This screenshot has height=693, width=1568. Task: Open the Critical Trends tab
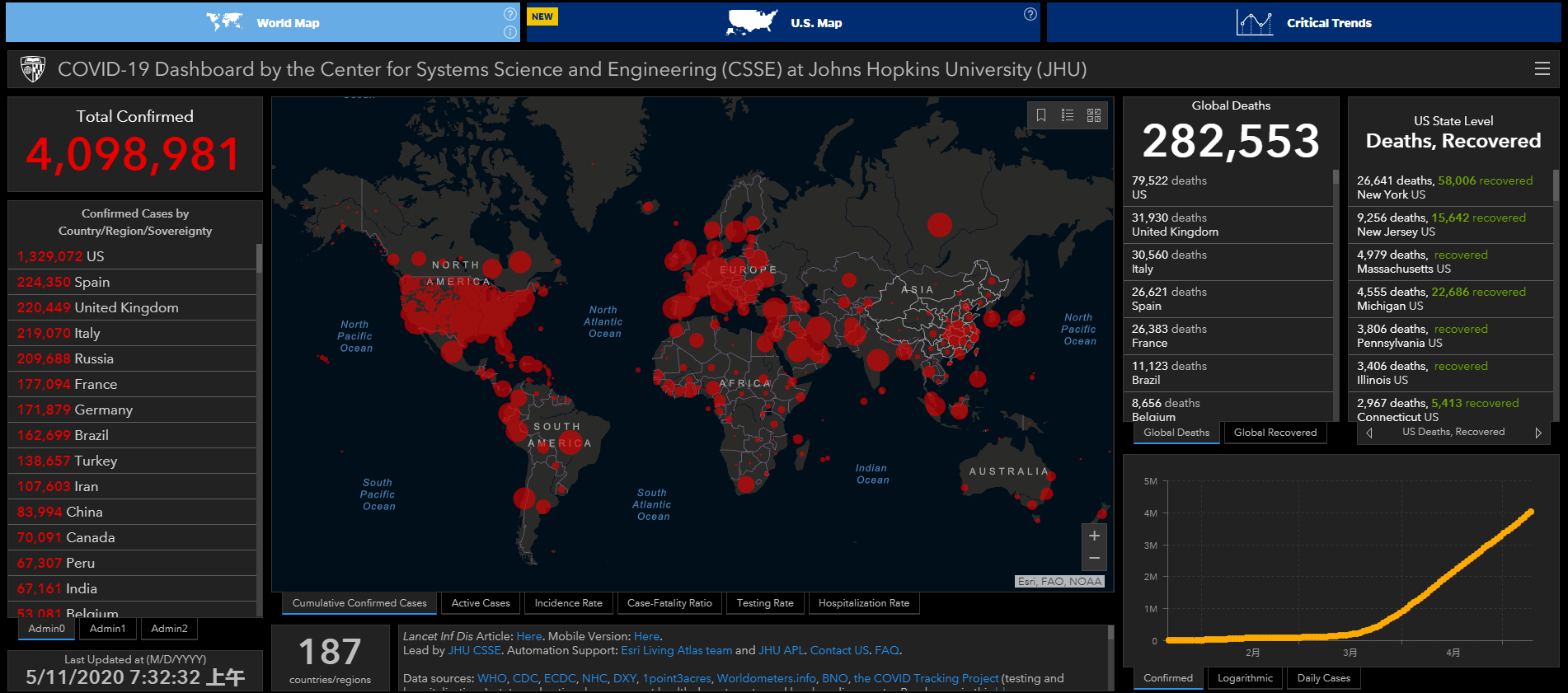(x=1303, y=23)
